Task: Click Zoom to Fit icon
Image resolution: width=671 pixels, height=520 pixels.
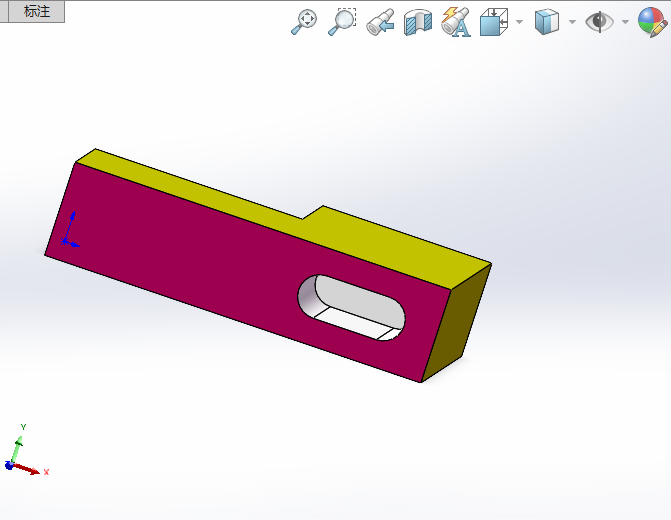Action: tap(304, 22)
